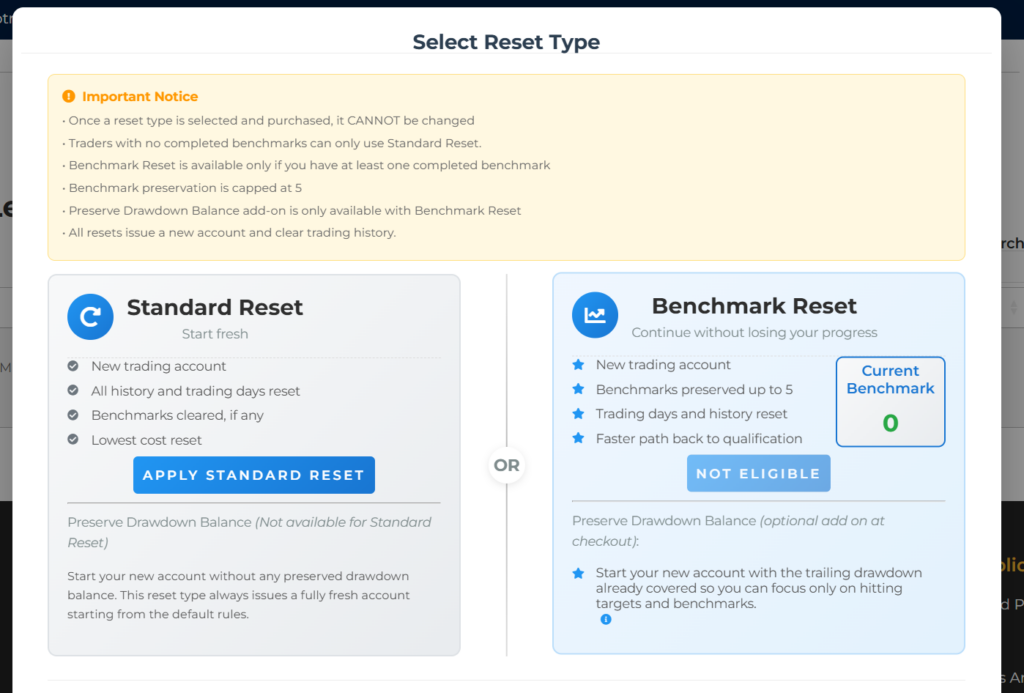Image resolution: width=1024 pixels, height=693 pixels.
Task: Click the Important Notice warning icon
Action: [68, 97]
